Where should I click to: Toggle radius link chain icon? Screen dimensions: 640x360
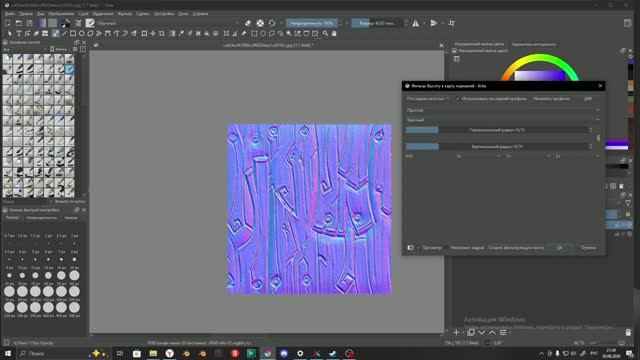(598, 138)
